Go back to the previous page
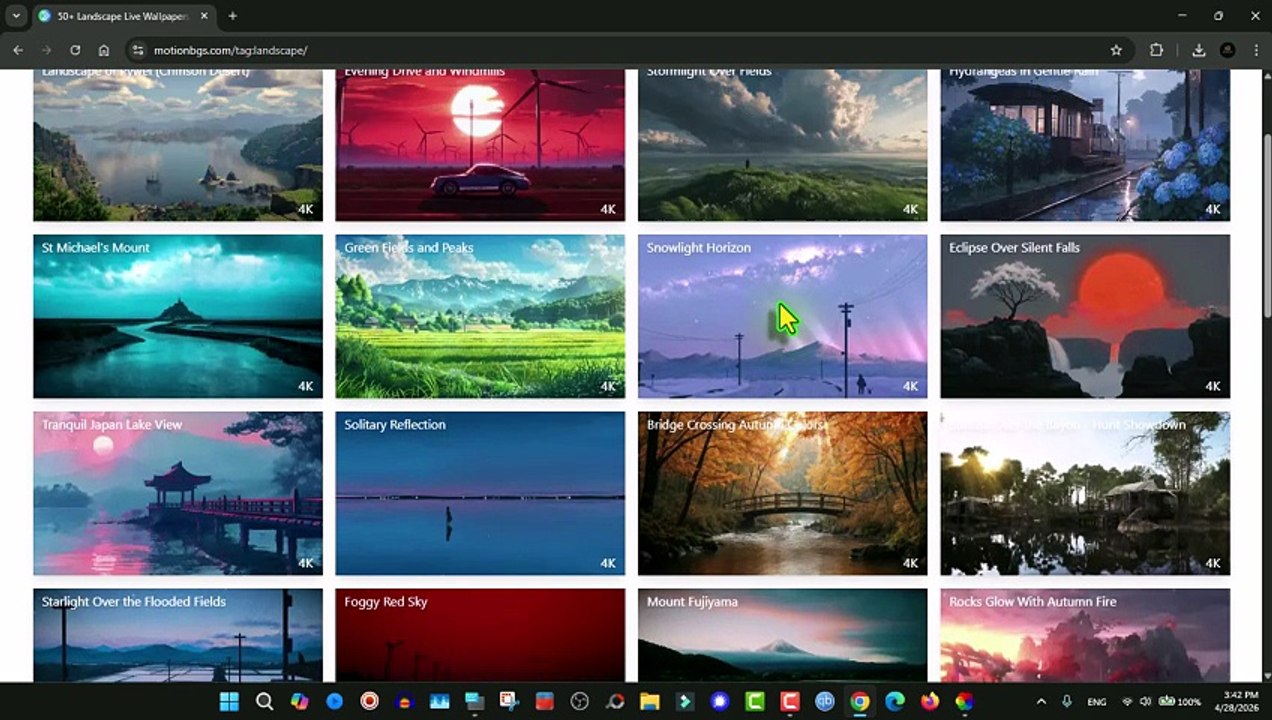Image resolution: width=1272 pixels, height=720 pixels. tap(18, 50)
